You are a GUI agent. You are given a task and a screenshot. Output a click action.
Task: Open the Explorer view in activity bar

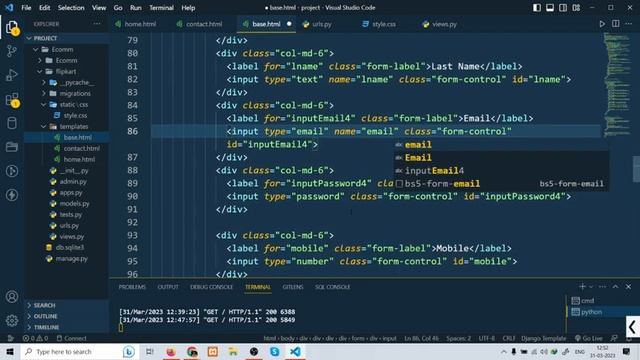(12, 27)
